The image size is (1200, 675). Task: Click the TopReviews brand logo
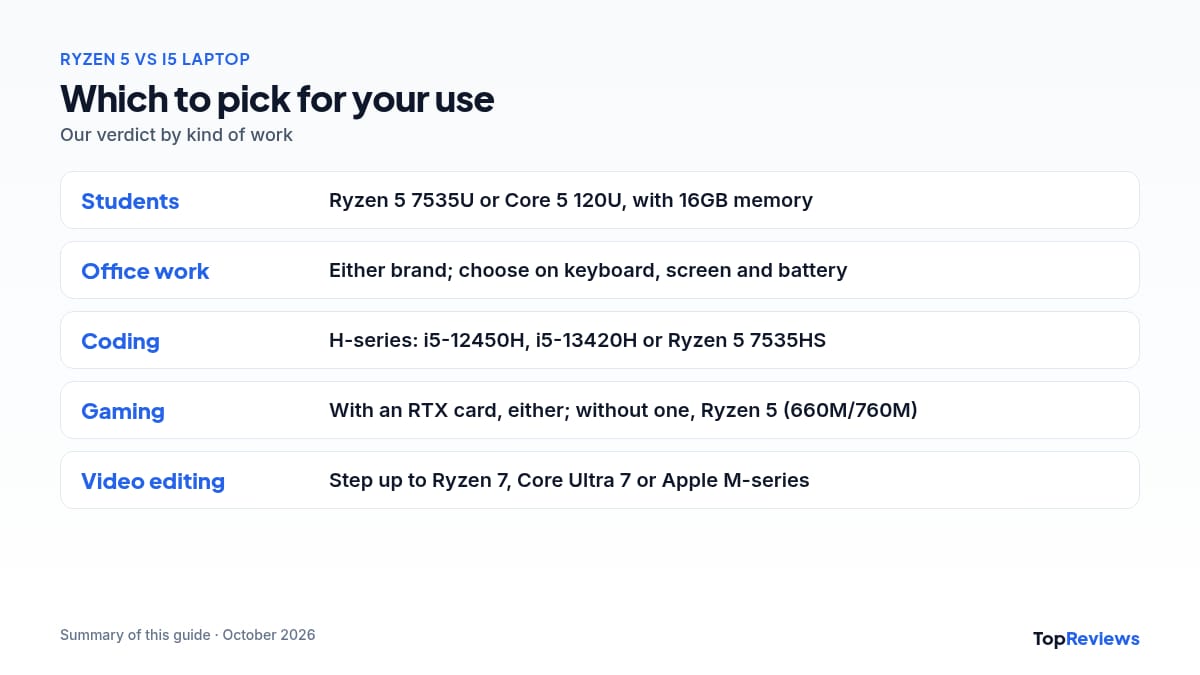1086,639
